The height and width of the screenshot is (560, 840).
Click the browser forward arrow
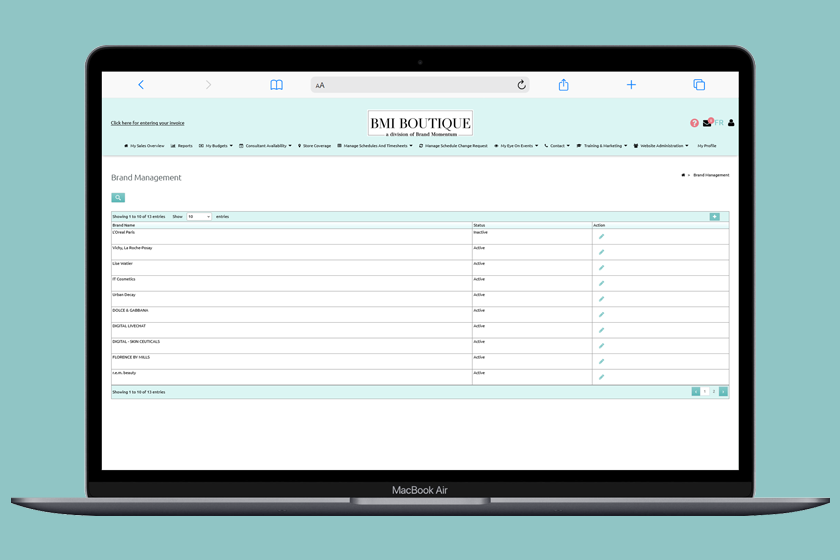pos(208,85)
